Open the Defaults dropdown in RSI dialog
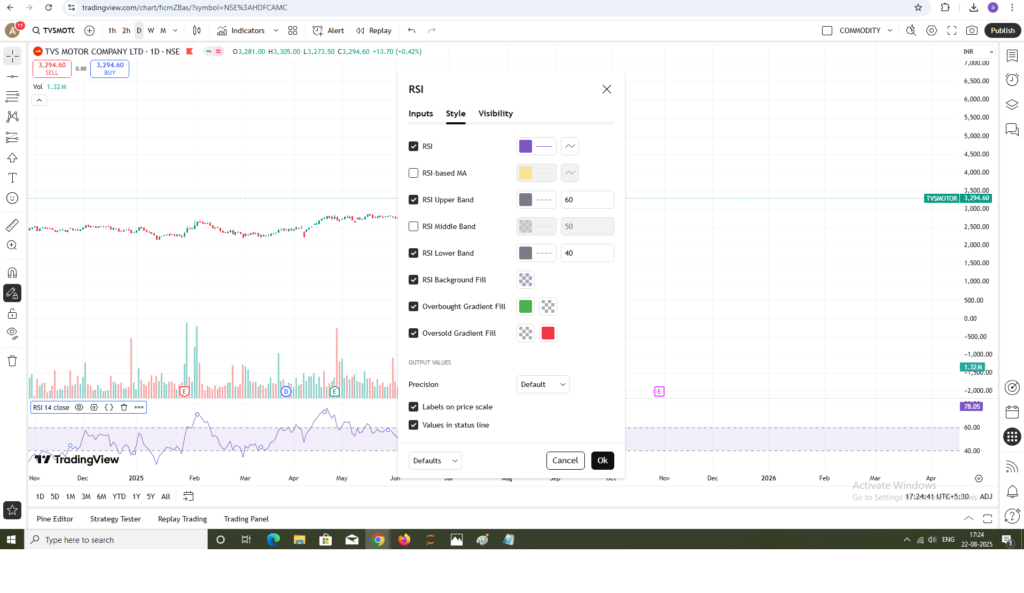1024x593 pixels. click(435, 461)
